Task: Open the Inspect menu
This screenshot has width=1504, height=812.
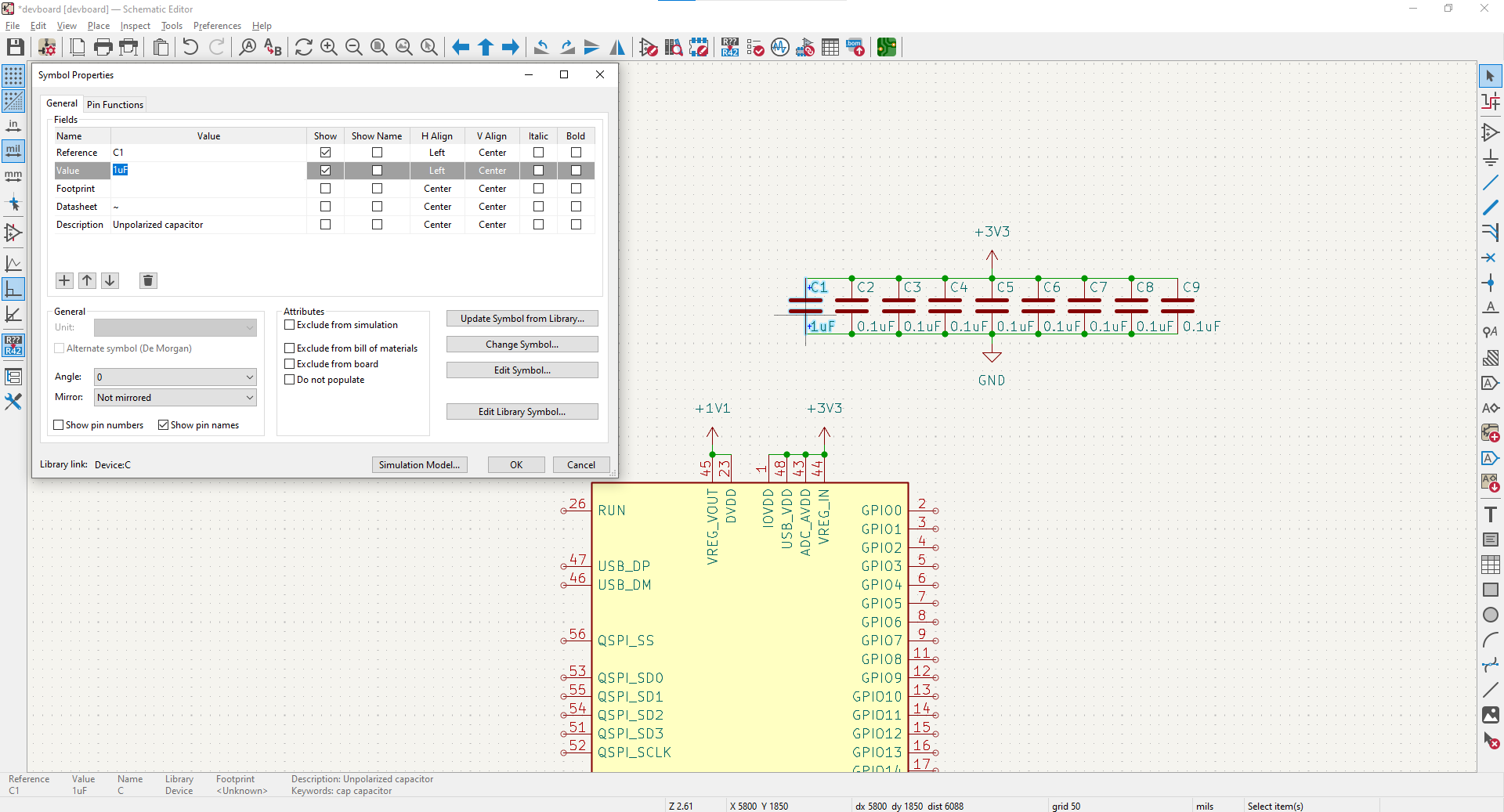Action: (x=135, y=26)
